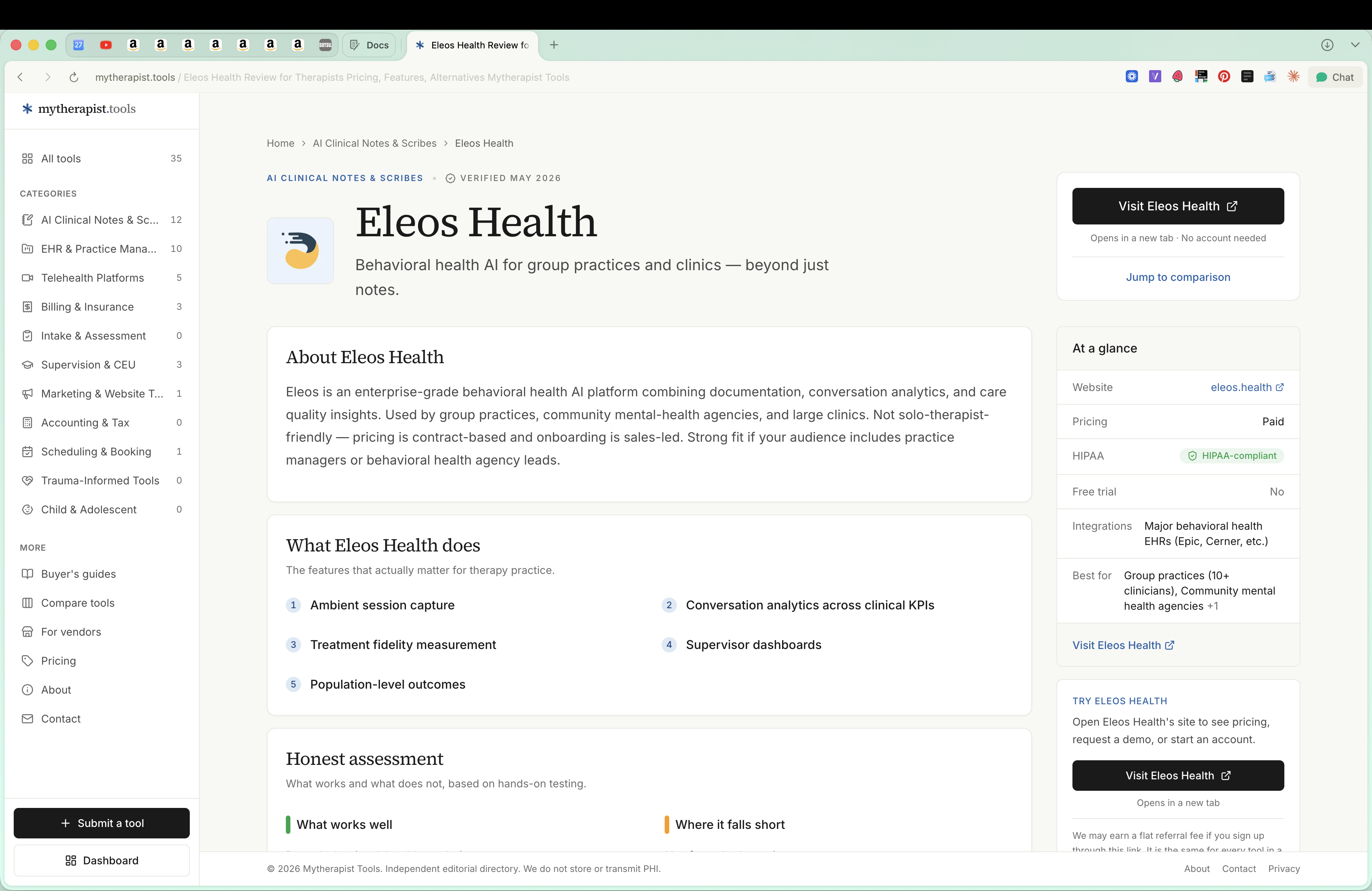Open Telehealth Platforms sidebar category

pyautogui.click(x=102, y=278)
